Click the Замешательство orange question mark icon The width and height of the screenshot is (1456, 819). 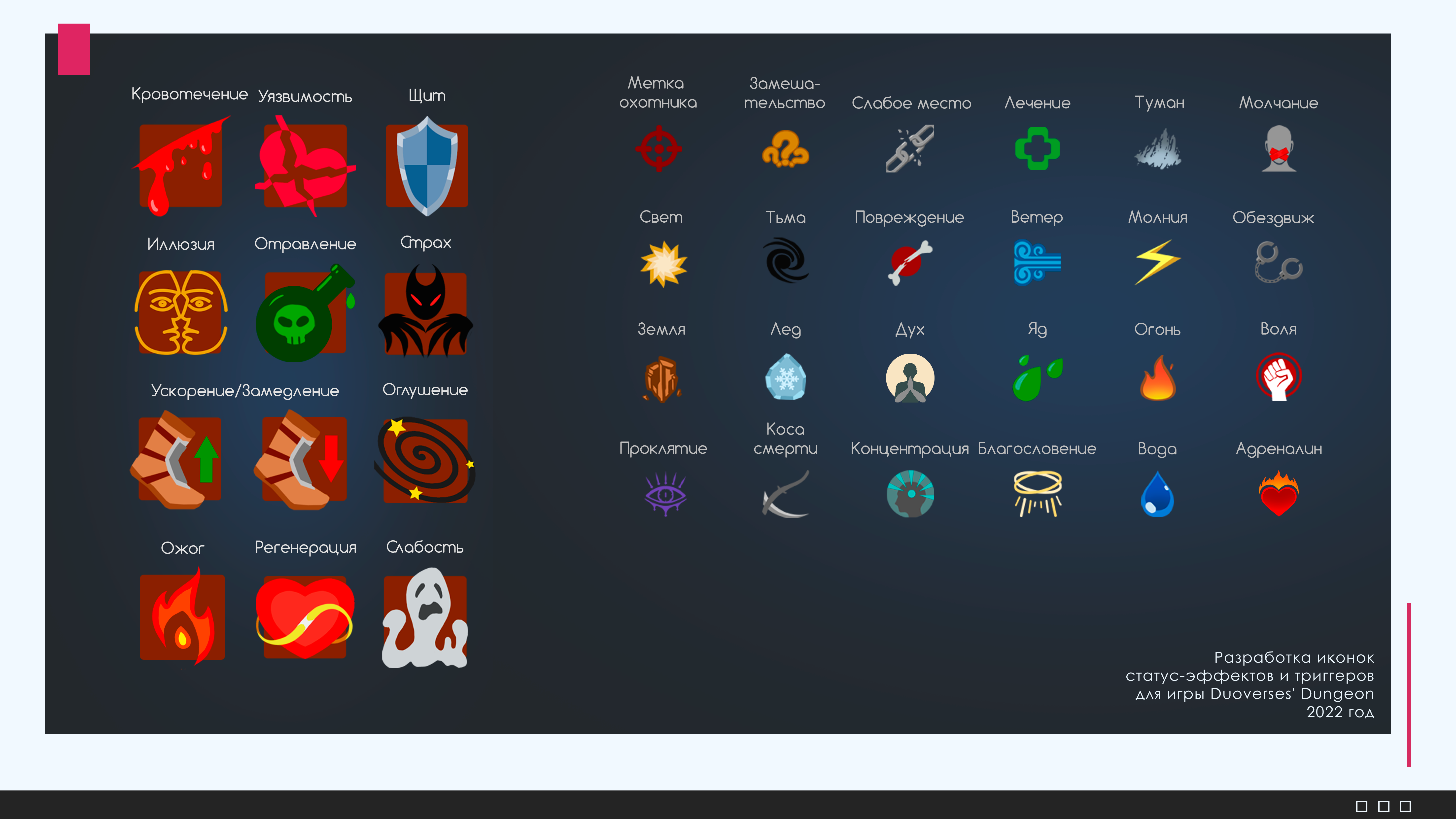(785, 149)
